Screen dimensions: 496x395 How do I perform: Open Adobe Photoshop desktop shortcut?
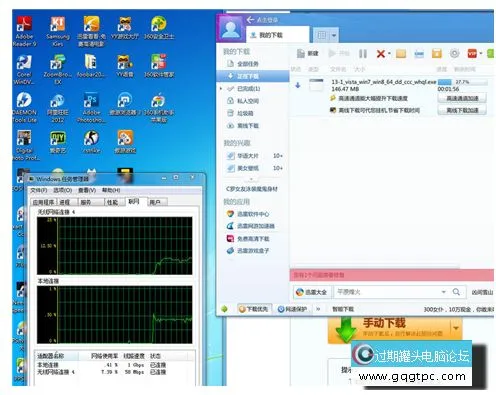point(91,107)
